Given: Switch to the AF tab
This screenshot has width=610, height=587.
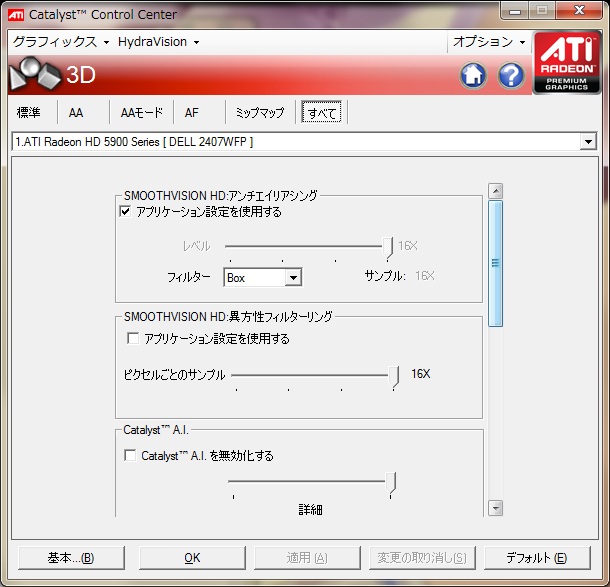Looking at the screenshot, I should [x=192, y=112].
